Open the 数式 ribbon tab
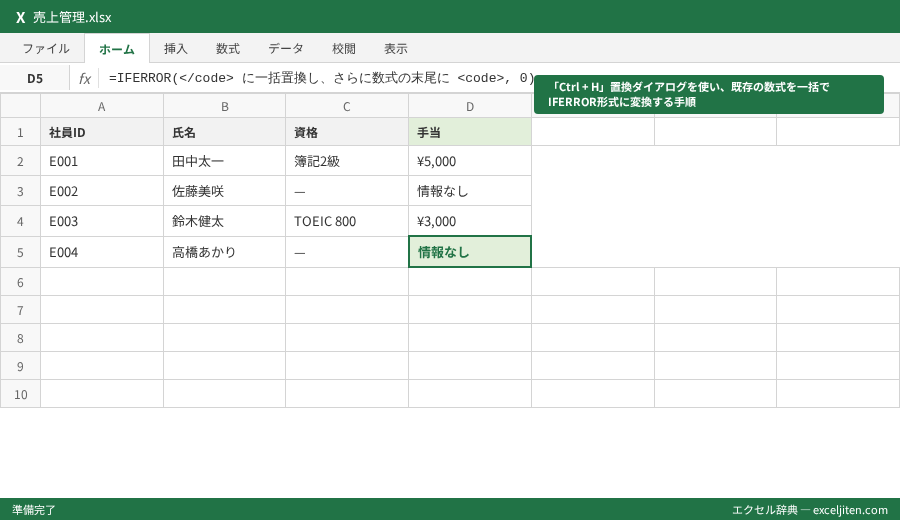Image resolution: width=900 pixels, height=520 pixels. [x=228, y=49]
